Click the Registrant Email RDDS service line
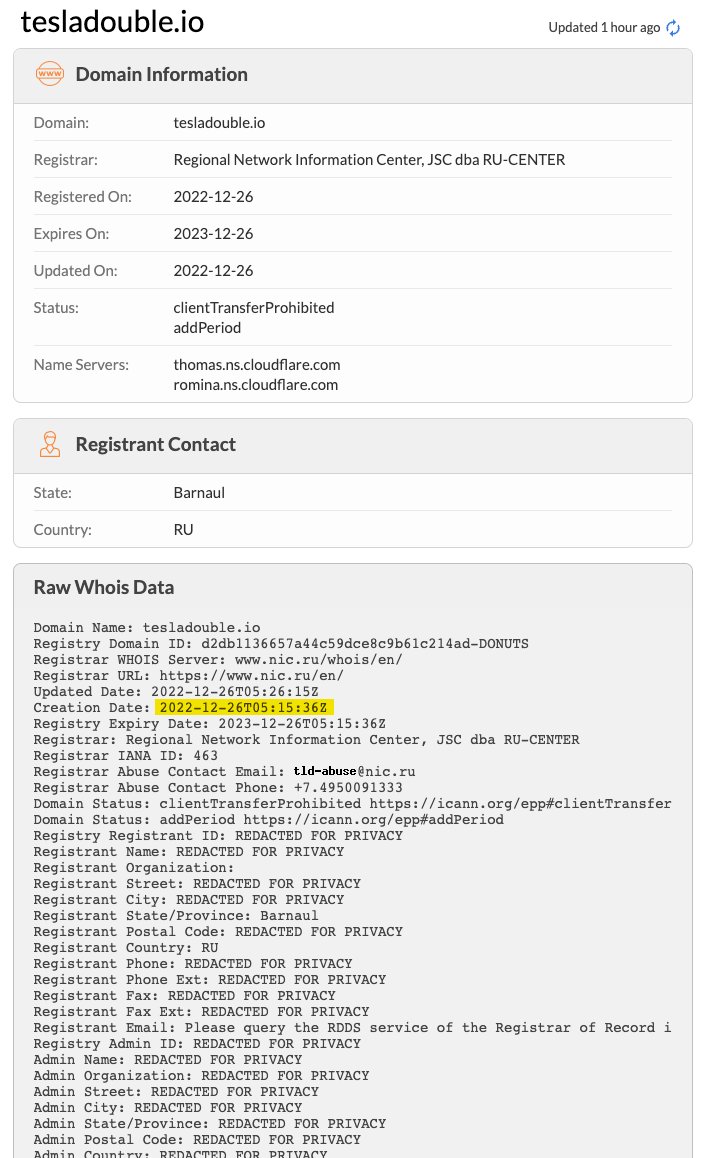The image size is (703, 1158). [x=352, y=1027]
